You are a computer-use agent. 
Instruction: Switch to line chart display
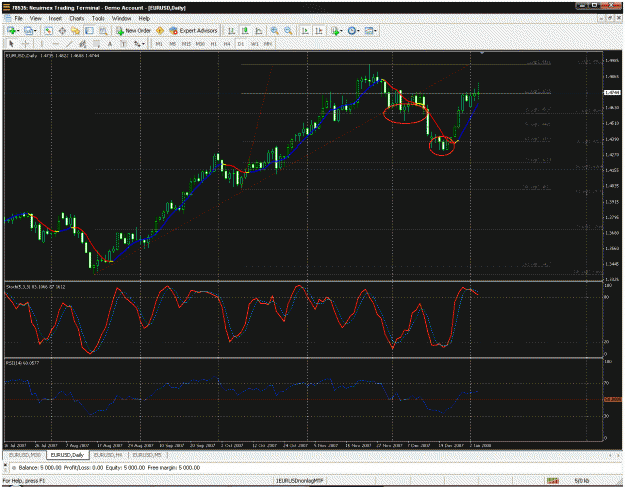(x=259, y=31)
